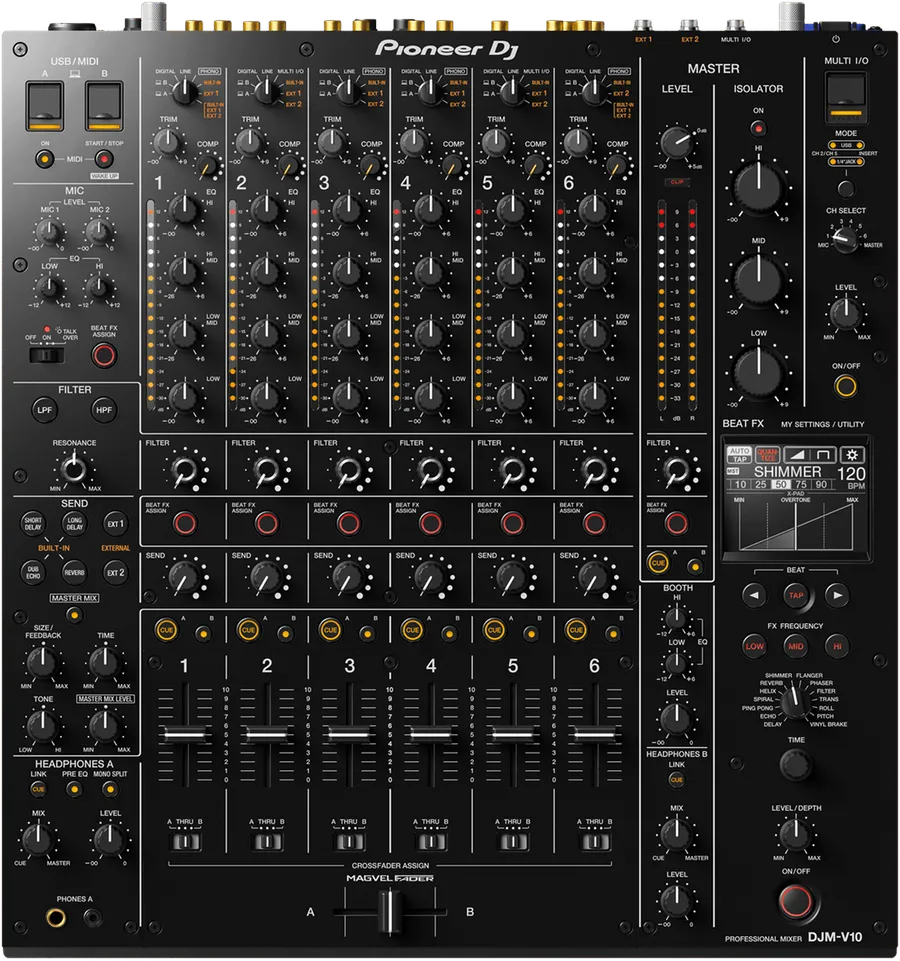Tap the X-PAD OVERTONE touch strip on display
This screenshot has height=961, width=900.
pyautogui.click(x=796, y=526)
